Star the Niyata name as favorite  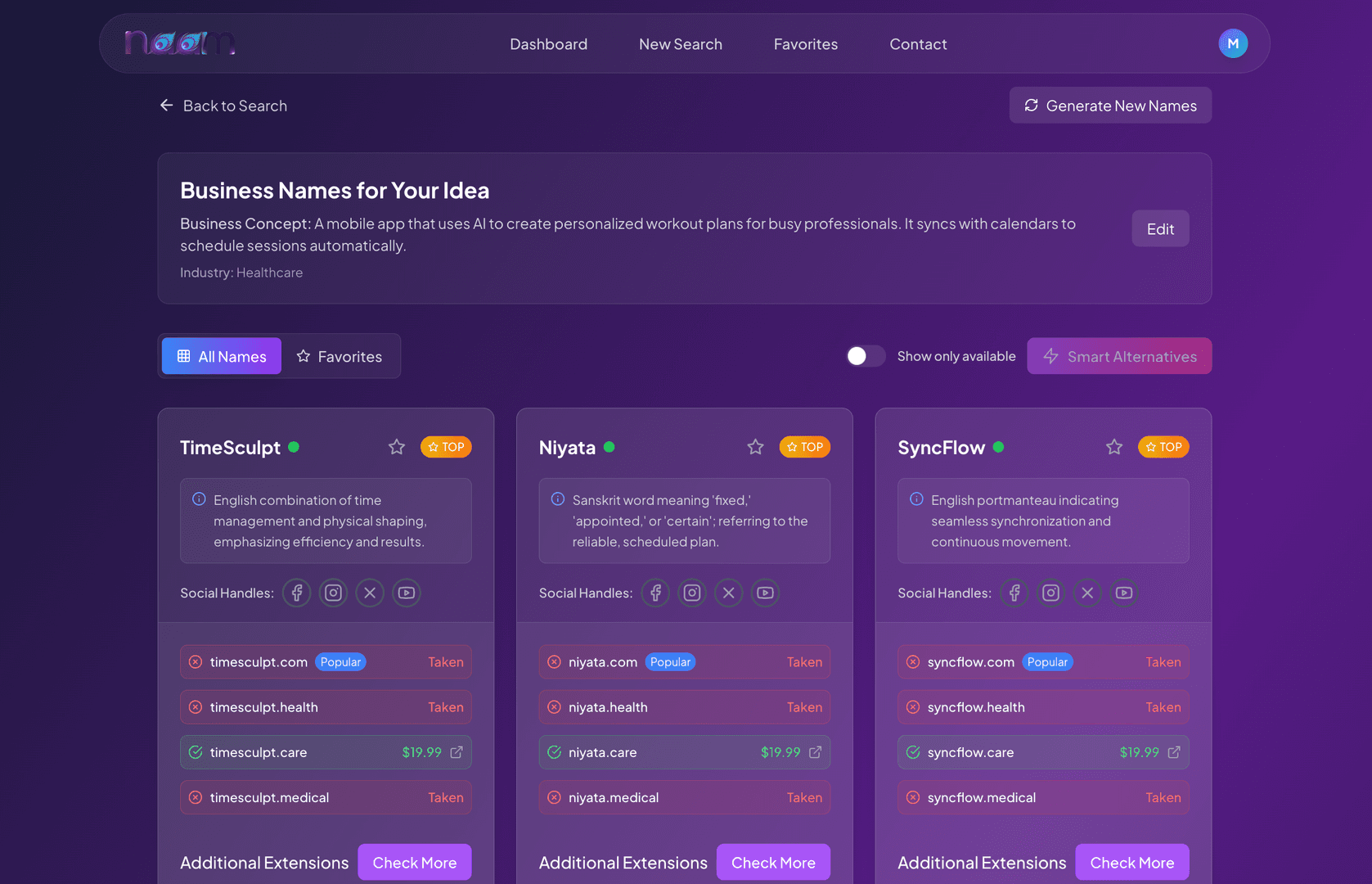pos(754,447)
